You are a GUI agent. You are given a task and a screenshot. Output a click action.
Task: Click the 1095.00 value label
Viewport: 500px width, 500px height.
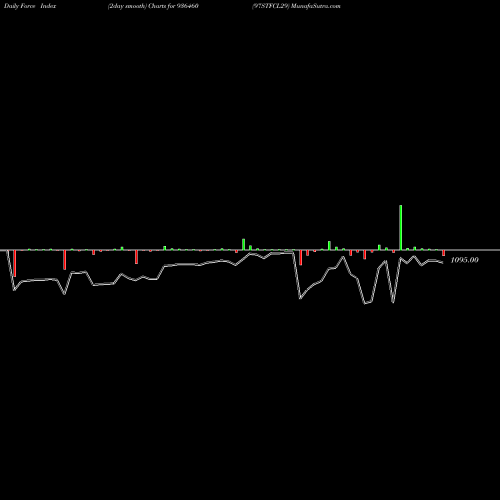pos(465,260)
